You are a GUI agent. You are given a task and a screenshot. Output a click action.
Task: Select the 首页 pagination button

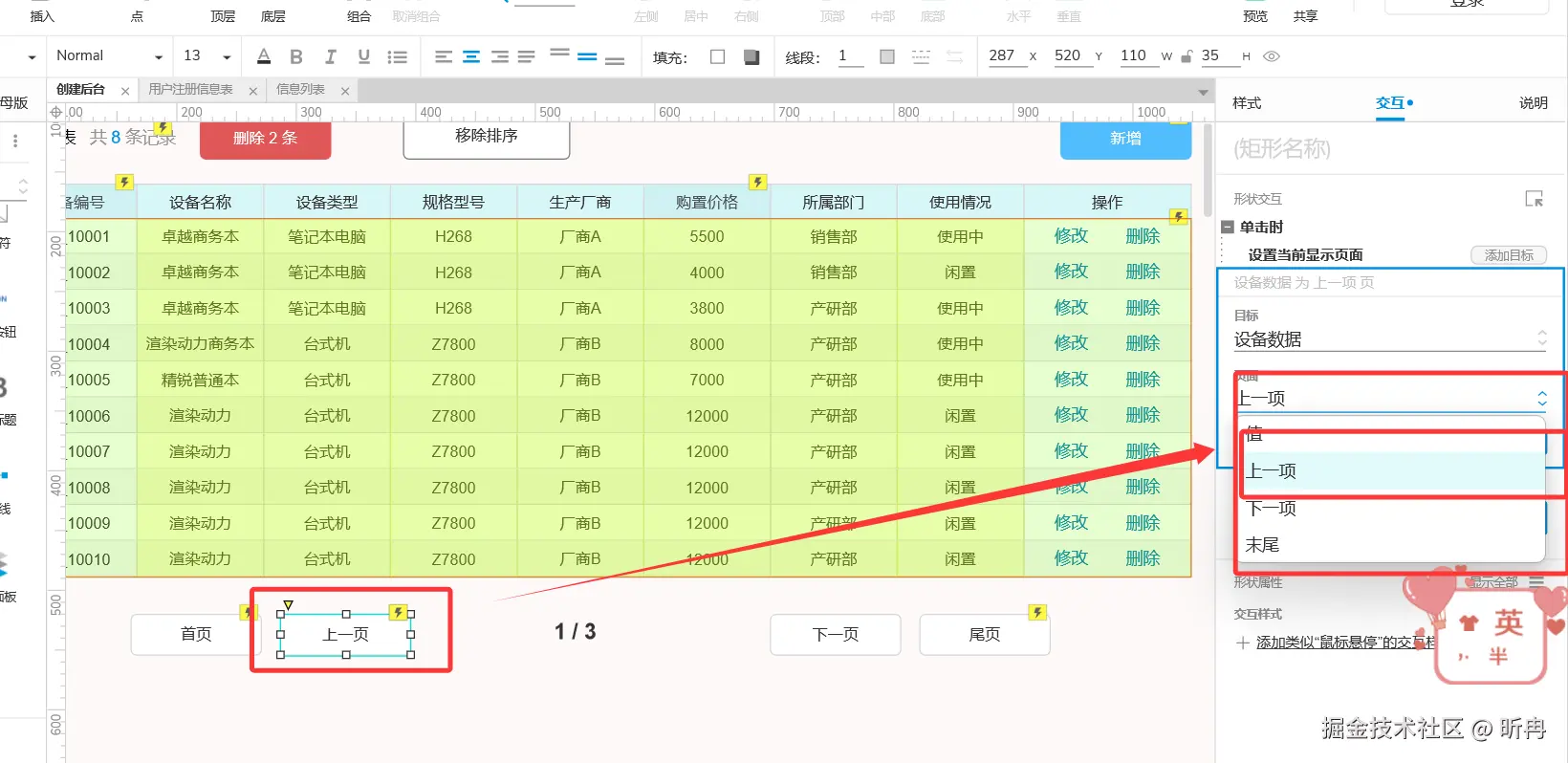[196, 635]
